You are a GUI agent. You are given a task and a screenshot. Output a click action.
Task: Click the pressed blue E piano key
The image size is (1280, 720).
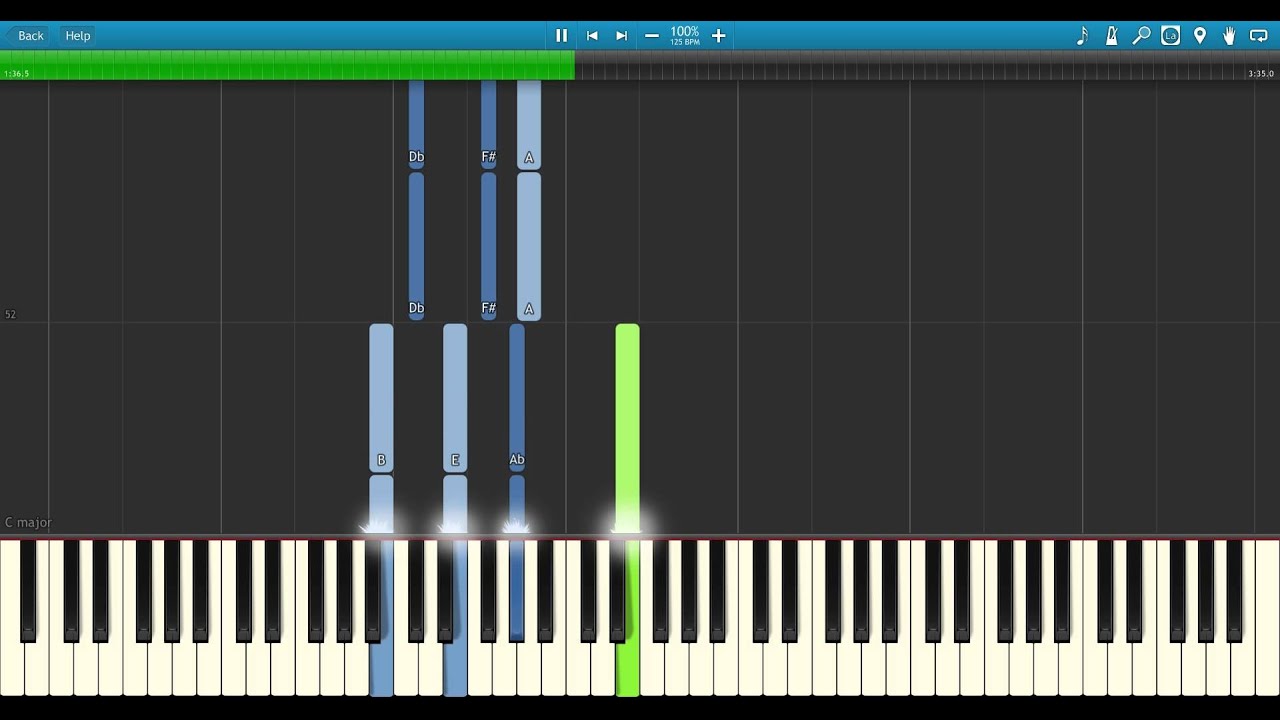pos(455,668)
